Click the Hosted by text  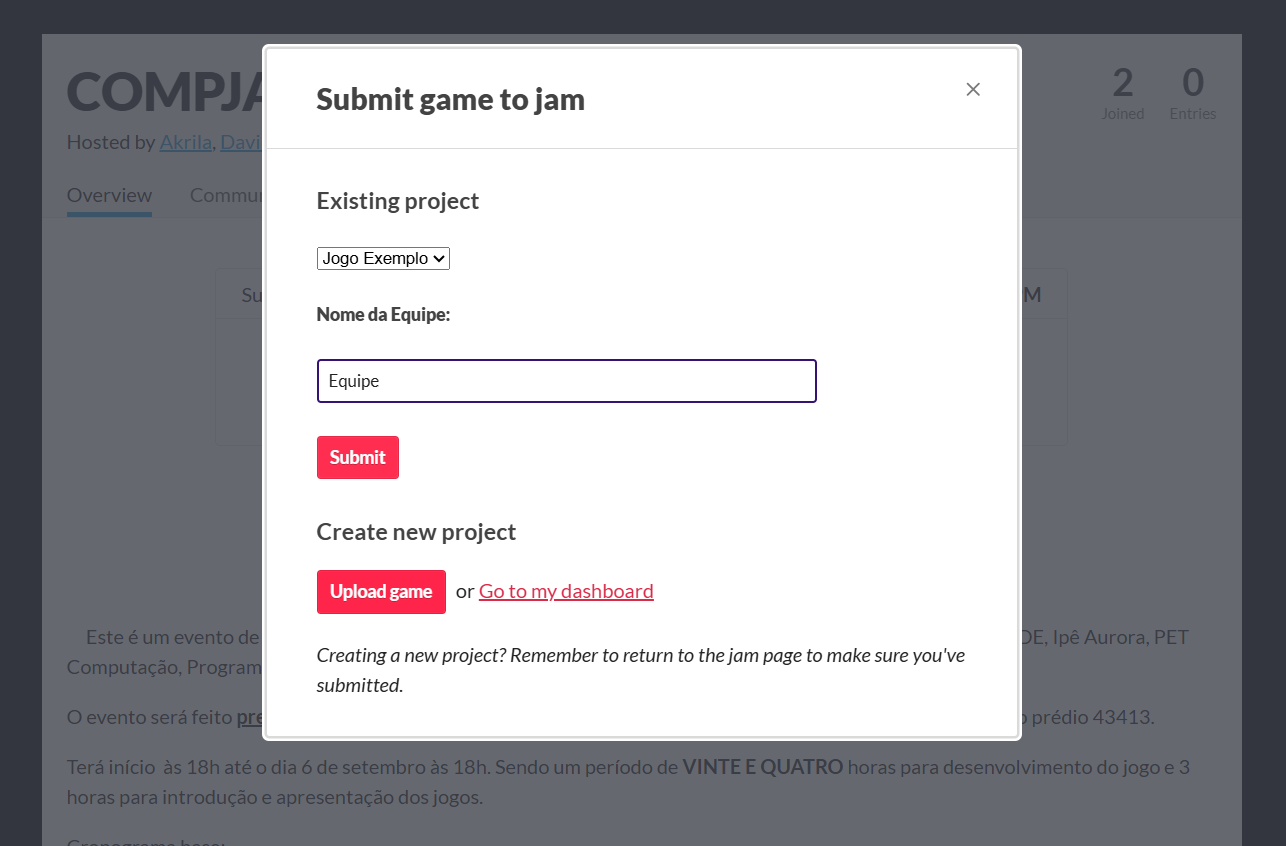pos(110,142)
